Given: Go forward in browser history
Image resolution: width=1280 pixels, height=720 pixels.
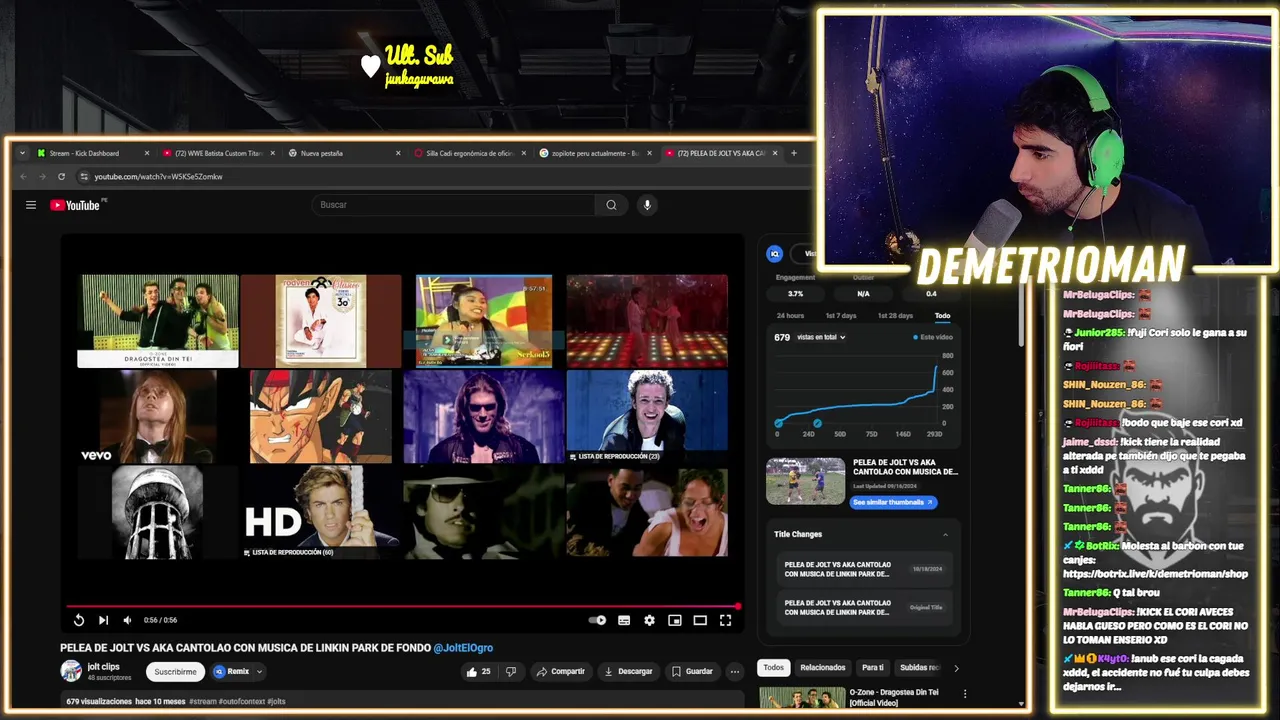Looking at the screenshot, I should point(42,176).
